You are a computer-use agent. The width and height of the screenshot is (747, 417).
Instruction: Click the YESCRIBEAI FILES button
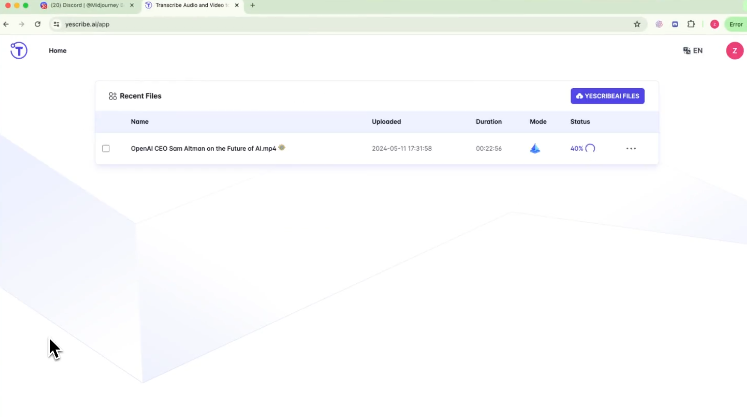tap(608, 96)
